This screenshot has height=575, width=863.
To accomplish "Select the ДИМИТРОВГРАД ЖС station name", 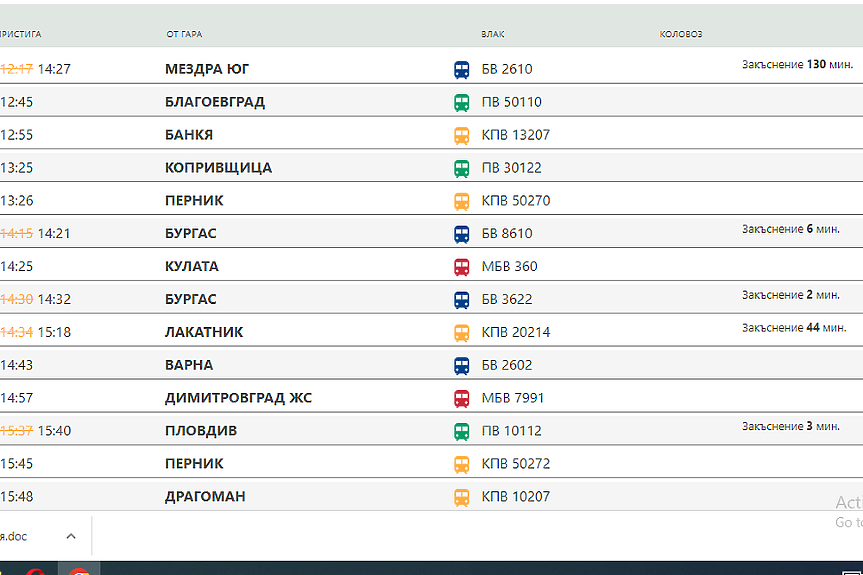I will click(238, 399).
